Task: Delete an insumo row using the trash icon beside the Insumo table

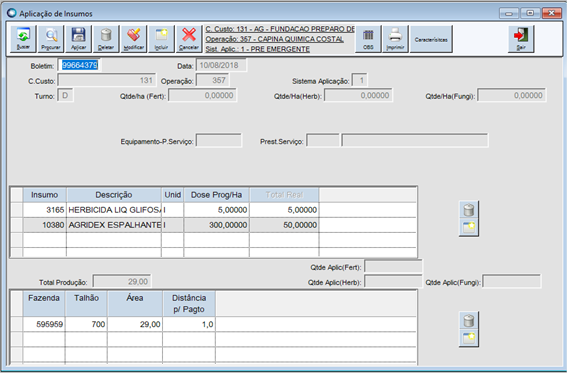Action: coord(469,210)
